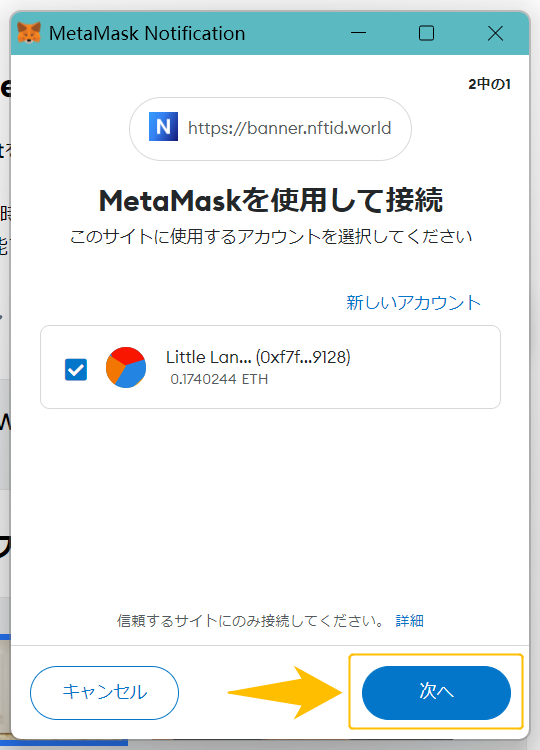Uncheck the Little Lan account checkbox
The height and width of the screenshot is (750, 540).
coord(76,369)
